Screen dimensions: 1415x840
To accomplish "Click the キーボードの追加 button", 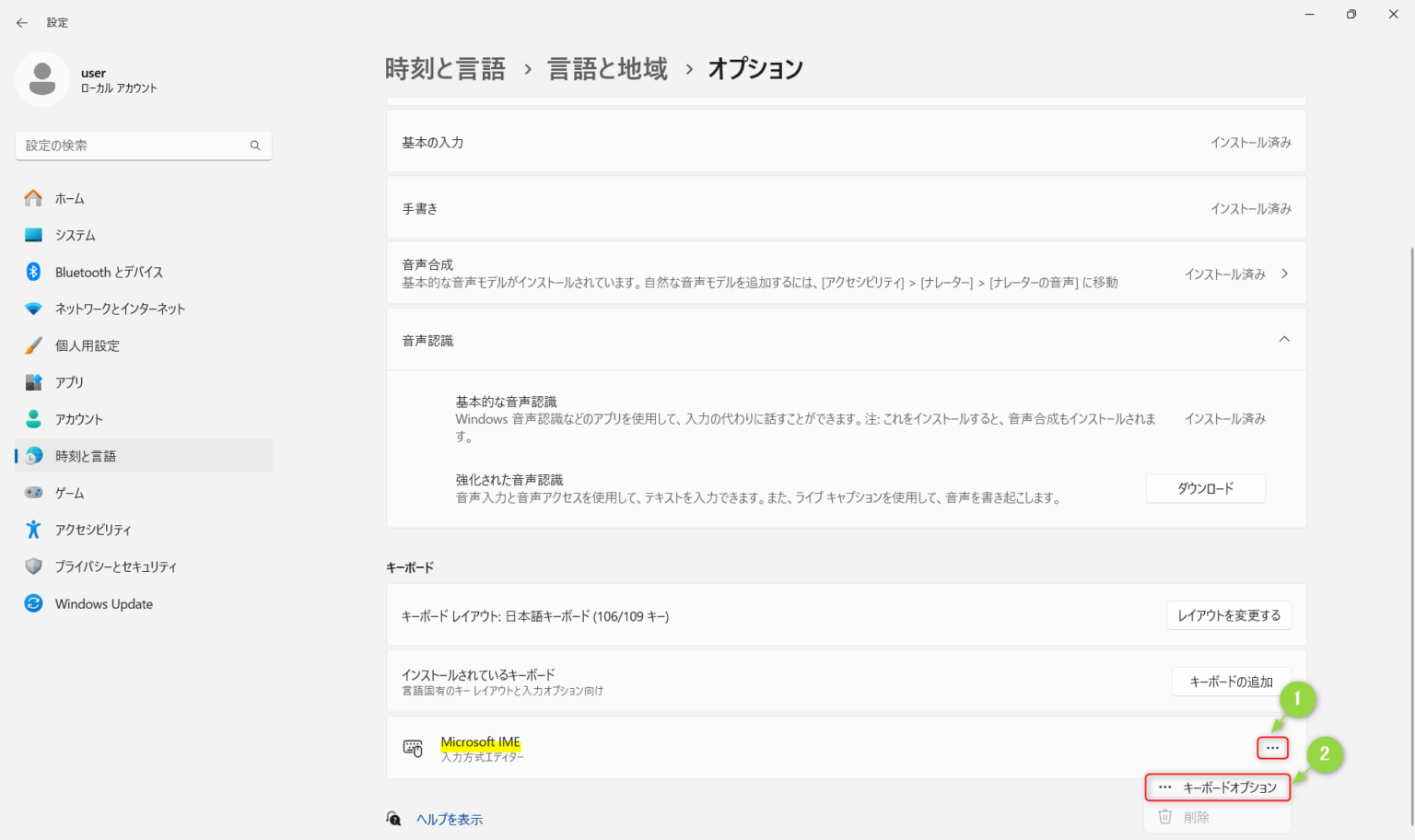I will (1231, 682).
